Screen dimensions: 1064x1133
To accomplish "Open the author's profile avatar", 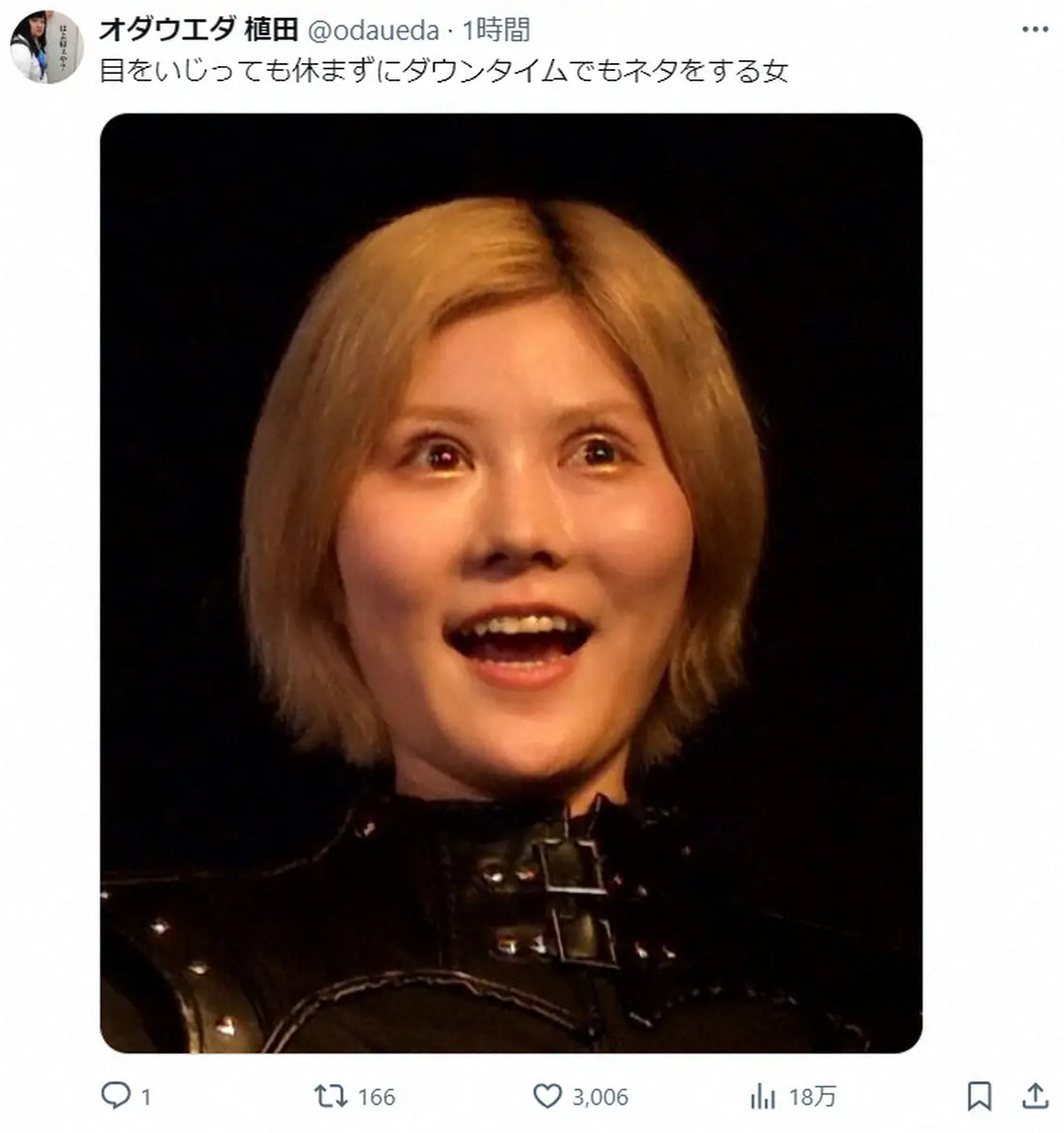I will tap(46, 47).
